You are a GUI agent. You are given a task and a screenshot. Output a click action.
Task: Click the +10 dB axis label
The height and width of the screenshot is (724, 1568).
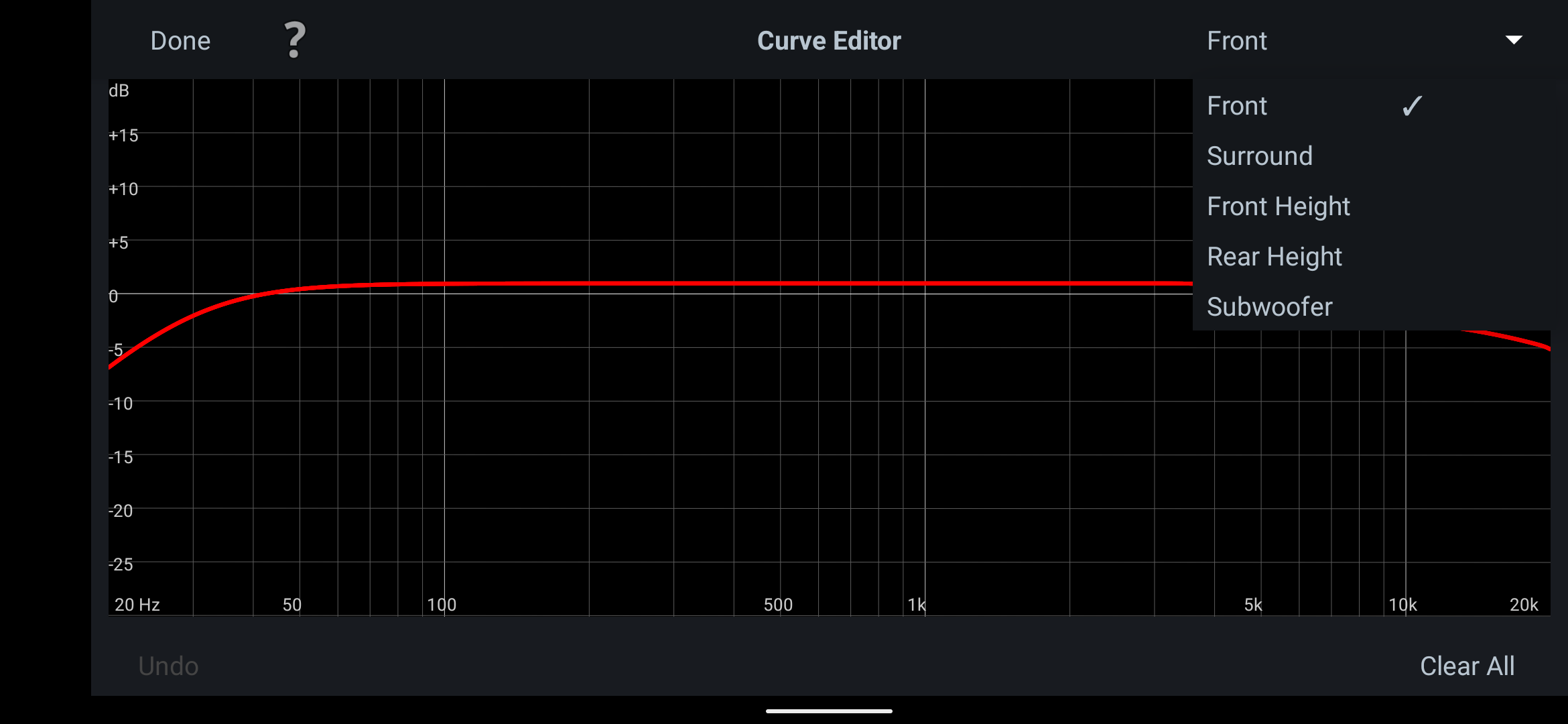[x=123, y=189]
